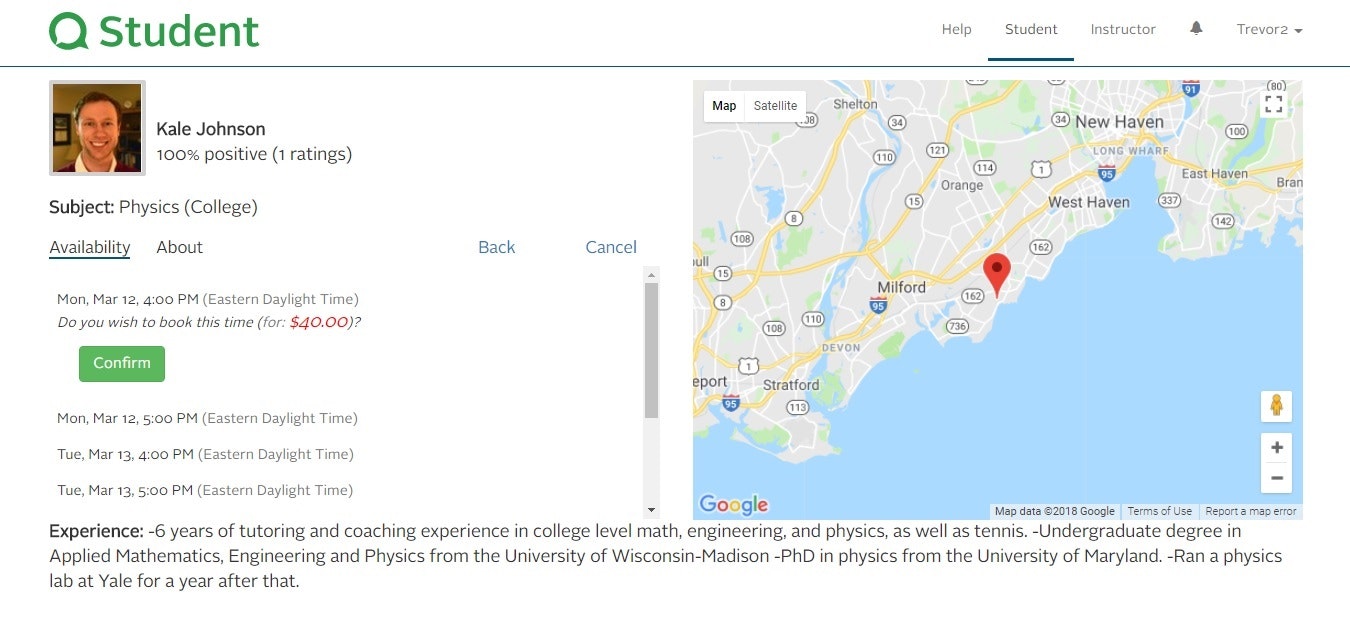Toggle fullscreen map view

click(x=1273, y=104)
